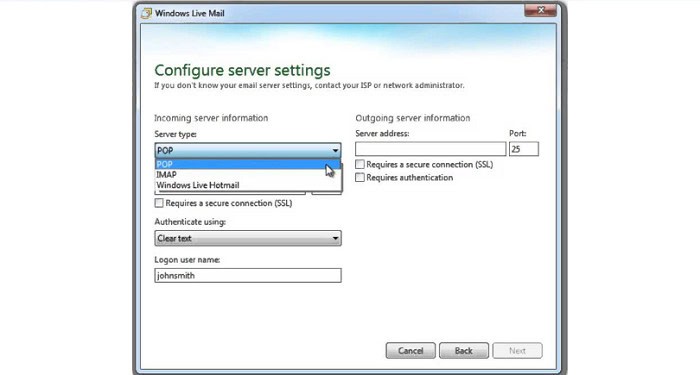The image size is (700, 375).
Task: Click the Outgoing server information label
Action: (x=412, y=118)
